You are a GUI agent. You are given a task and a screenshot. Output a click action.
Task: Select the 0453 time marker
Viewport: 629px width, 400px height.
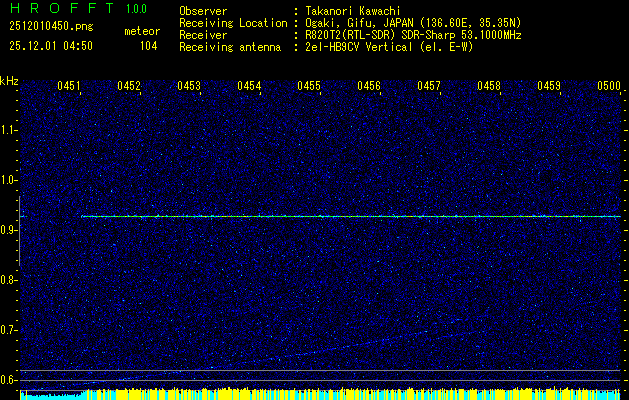[189, 87]
